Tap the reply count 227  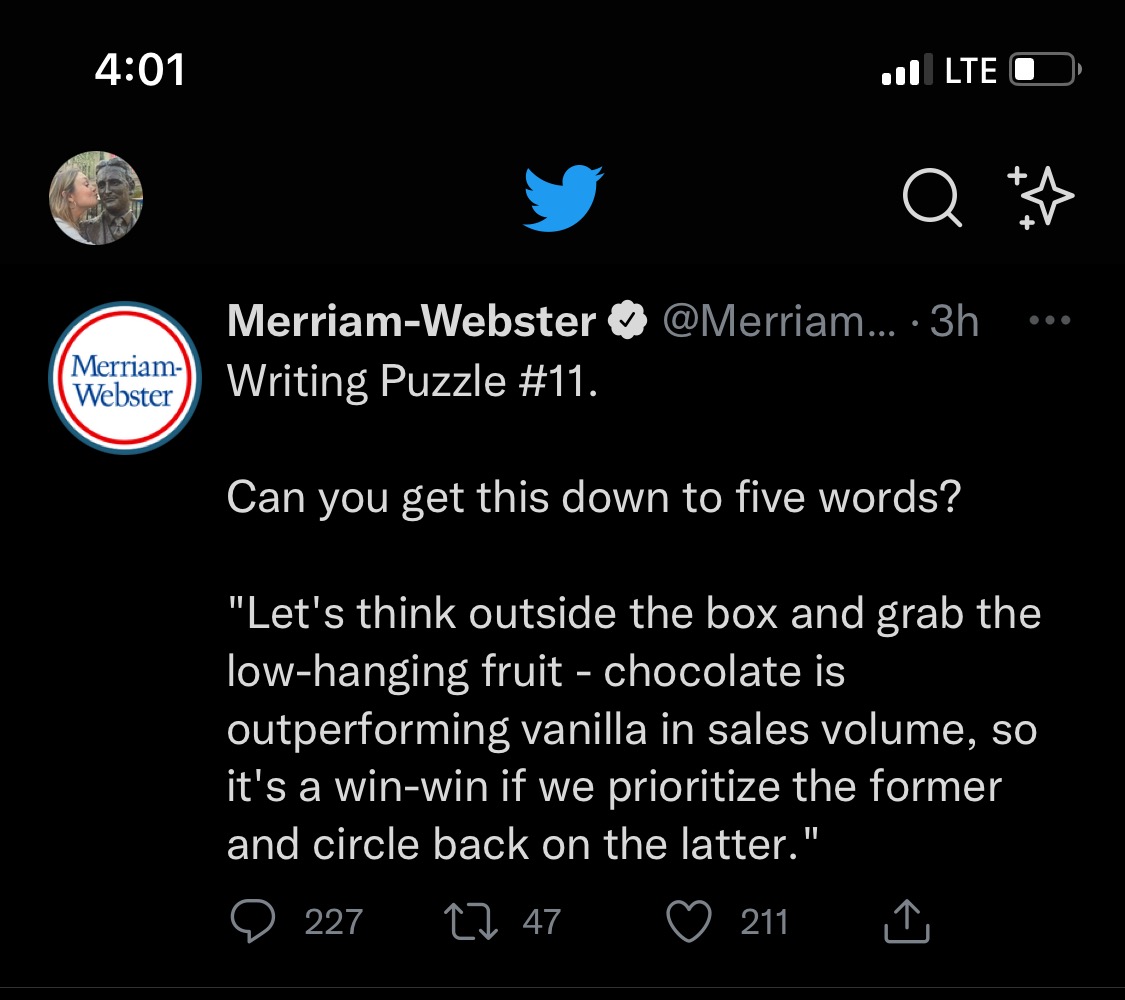pyautogui.click(x=333, y=921)
